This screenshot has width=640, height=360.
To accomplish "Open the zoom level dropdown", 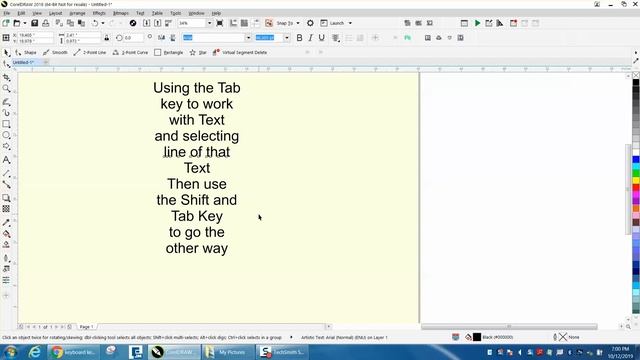I will coord(209,23).
